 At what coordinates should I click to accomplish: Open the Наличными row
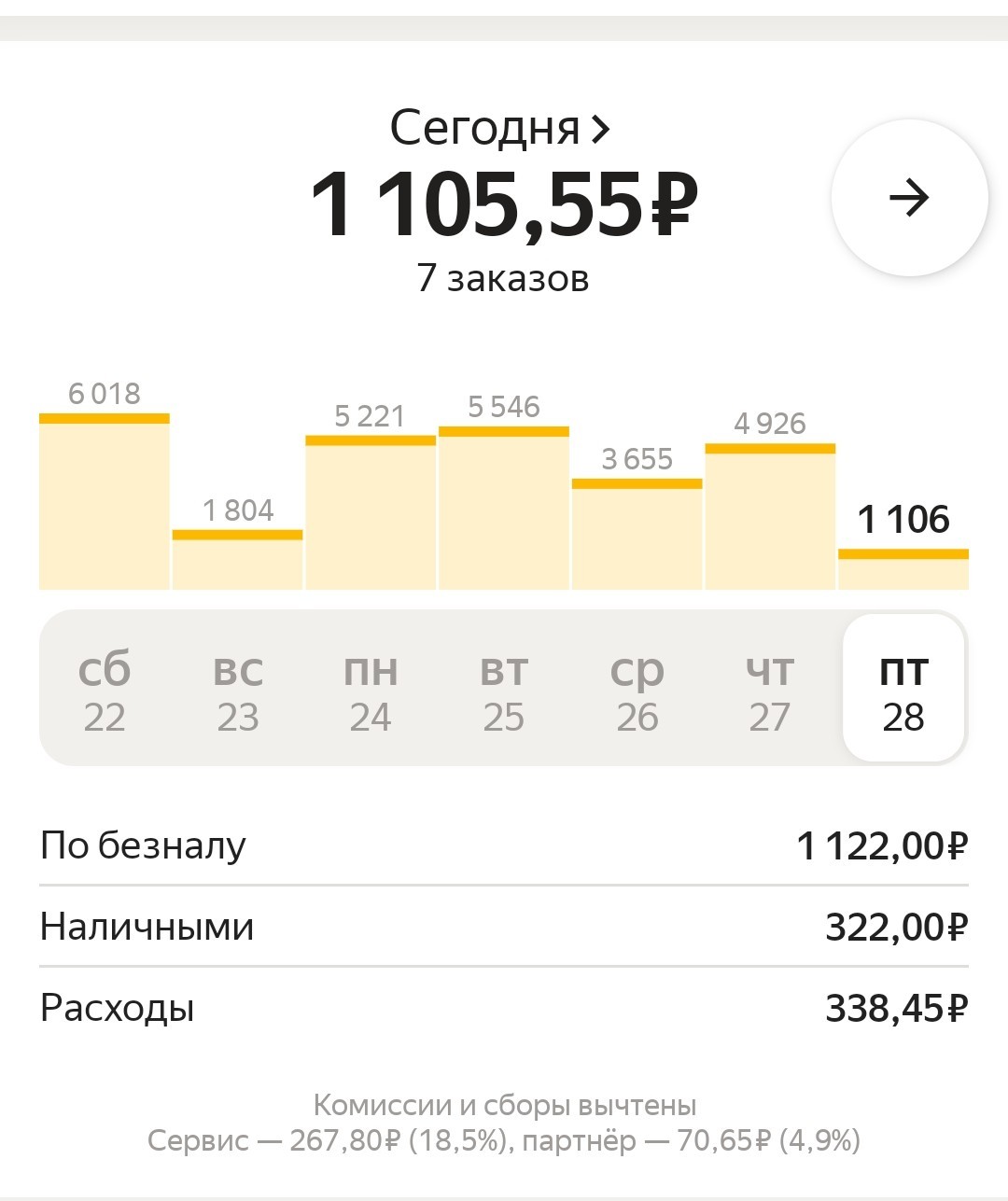click(504, 927)
